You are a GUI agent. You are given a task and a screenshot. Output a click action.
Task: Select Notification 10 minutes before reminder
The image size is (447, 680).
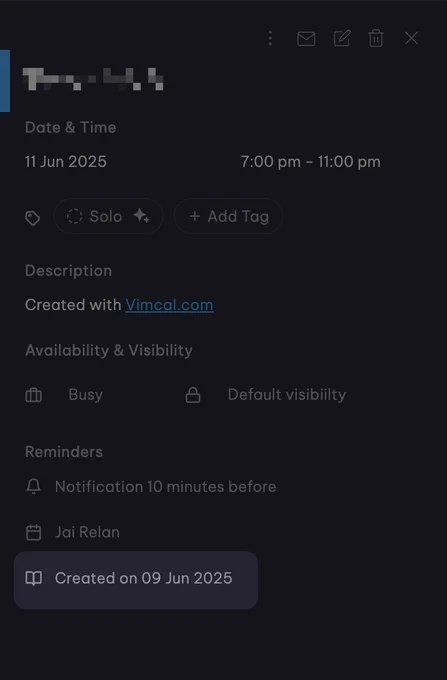(166, 487)
